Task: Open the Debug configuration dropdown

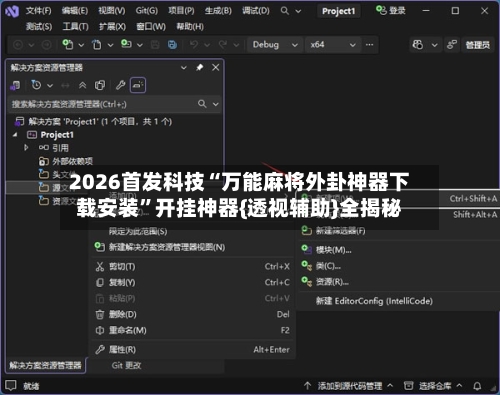Action: [275, 45]
